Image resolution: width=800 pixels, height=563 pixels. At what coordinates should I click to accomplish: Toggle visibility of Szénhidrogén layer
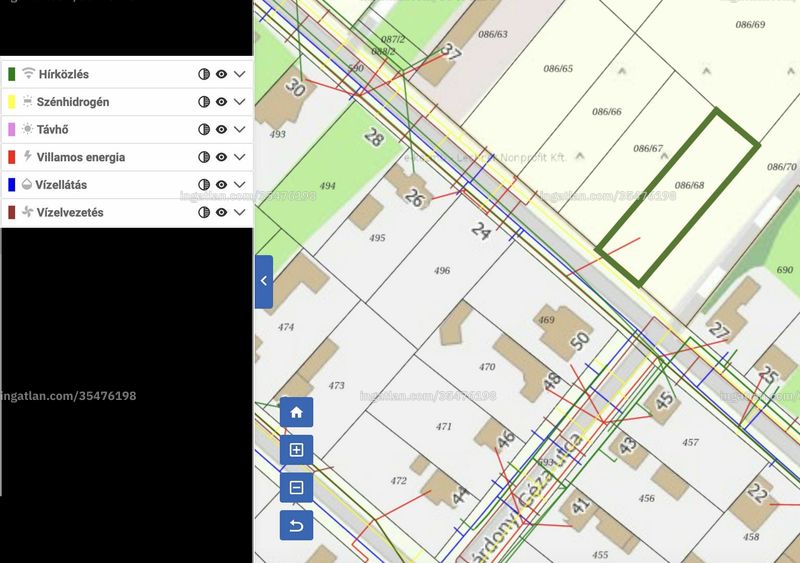coord(221,102)
